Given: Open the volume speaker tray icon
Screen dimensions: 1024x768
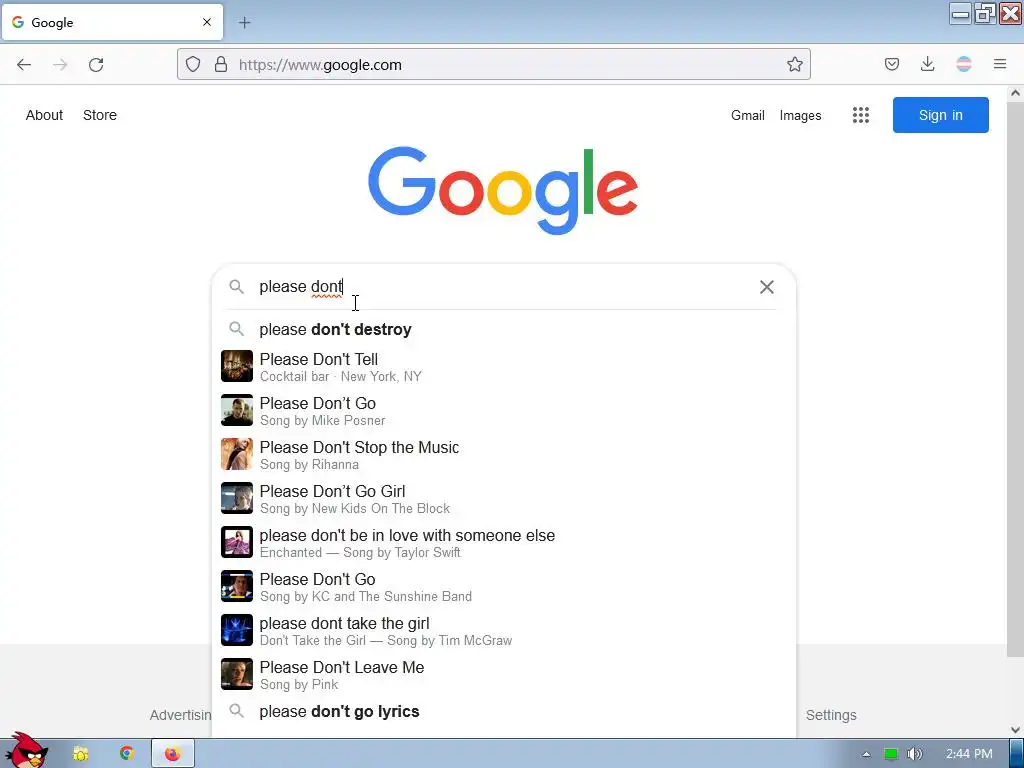Looking at the screenshot, I should [914, 754].
